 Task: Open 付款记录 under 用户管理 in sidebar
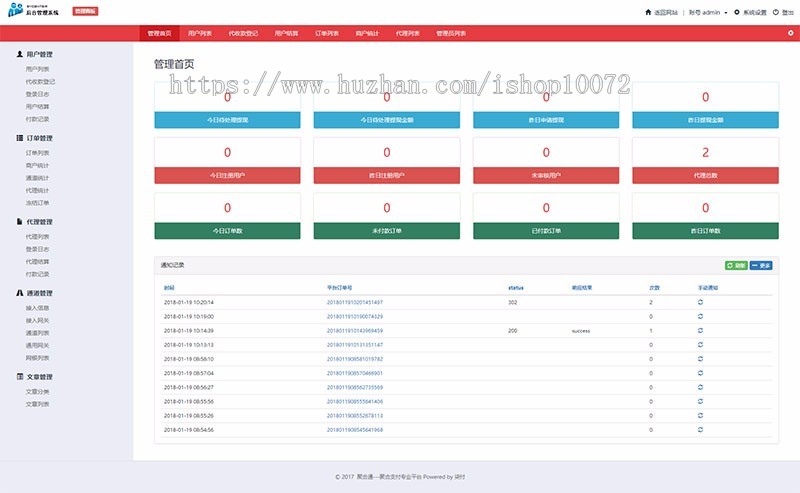click(37, 119)
